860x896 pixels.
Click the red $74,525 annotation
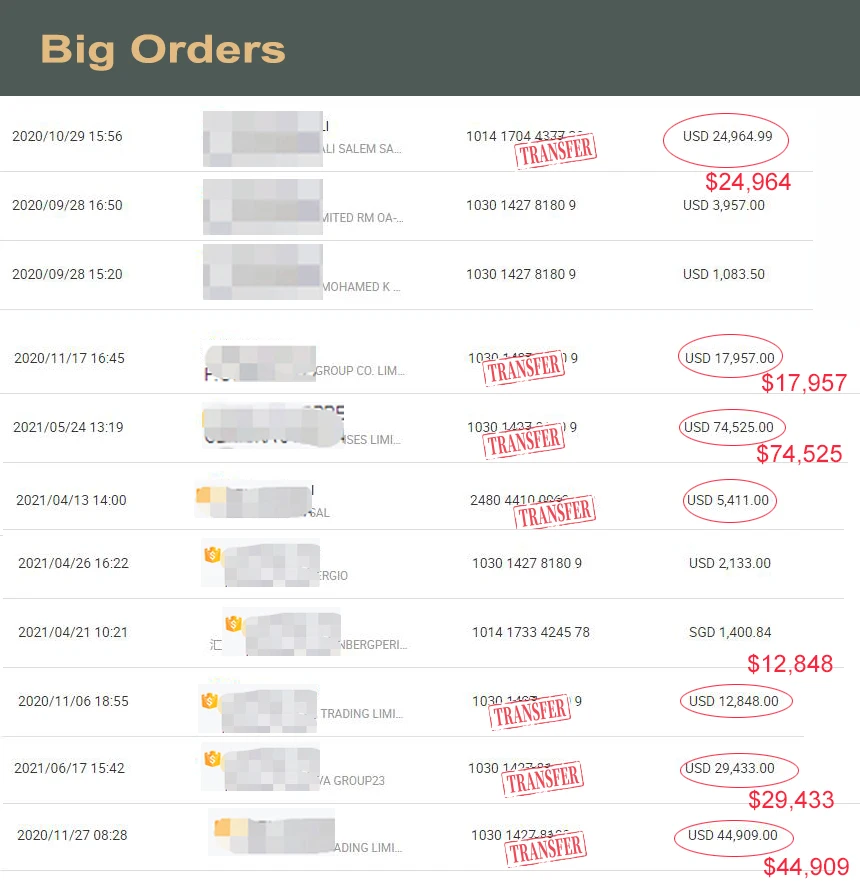click(x=799, y=454)
